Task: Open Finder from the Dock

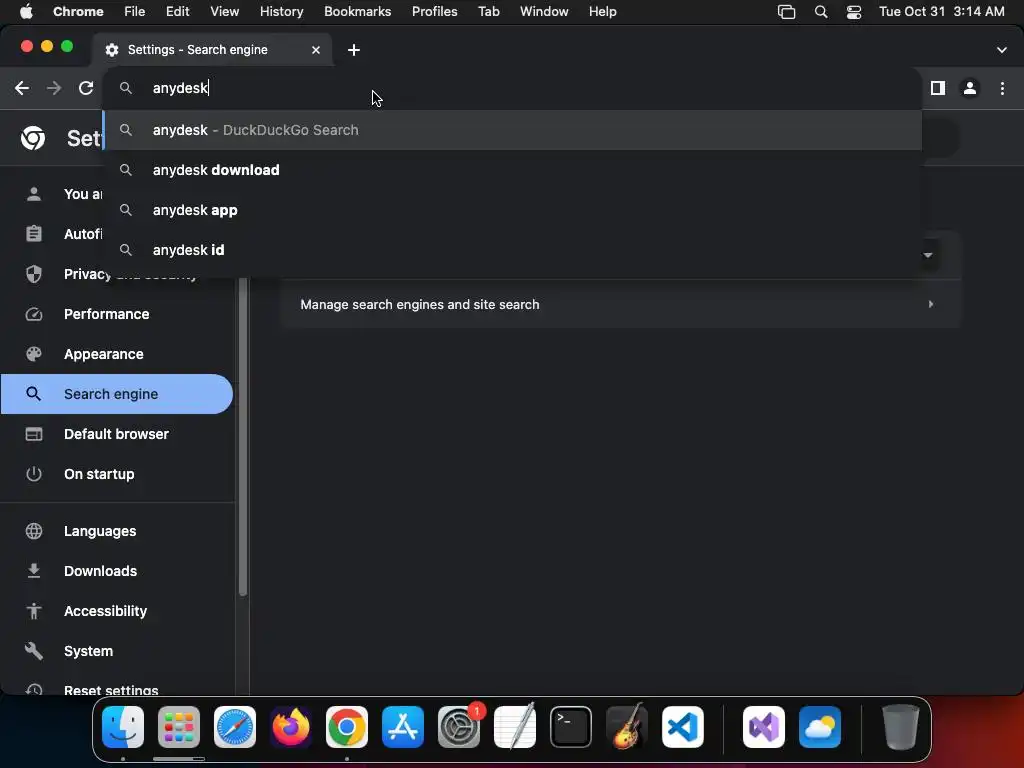Action: tap(123, 727)
